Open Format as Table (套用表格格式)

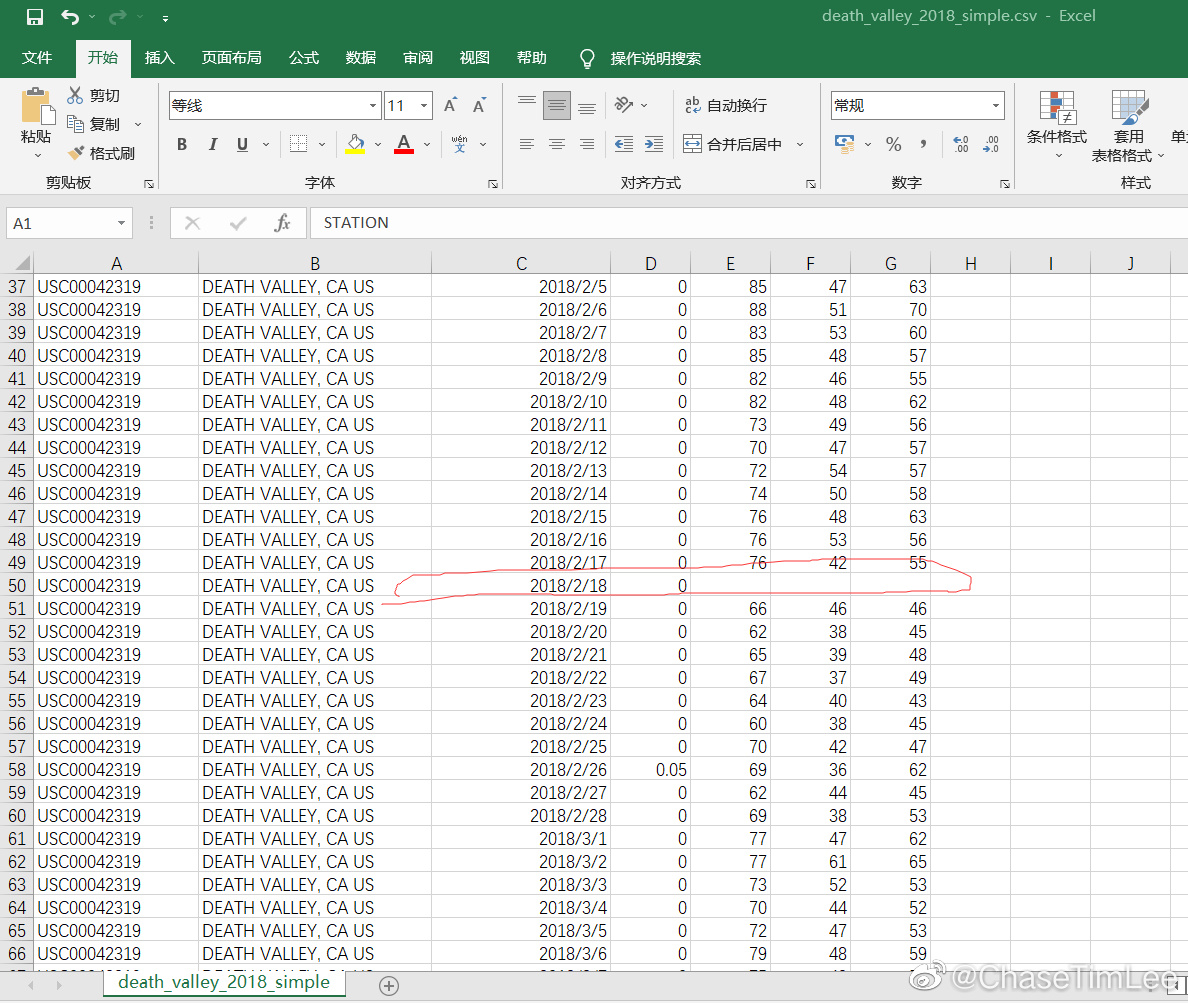[x=1128, y=126]
